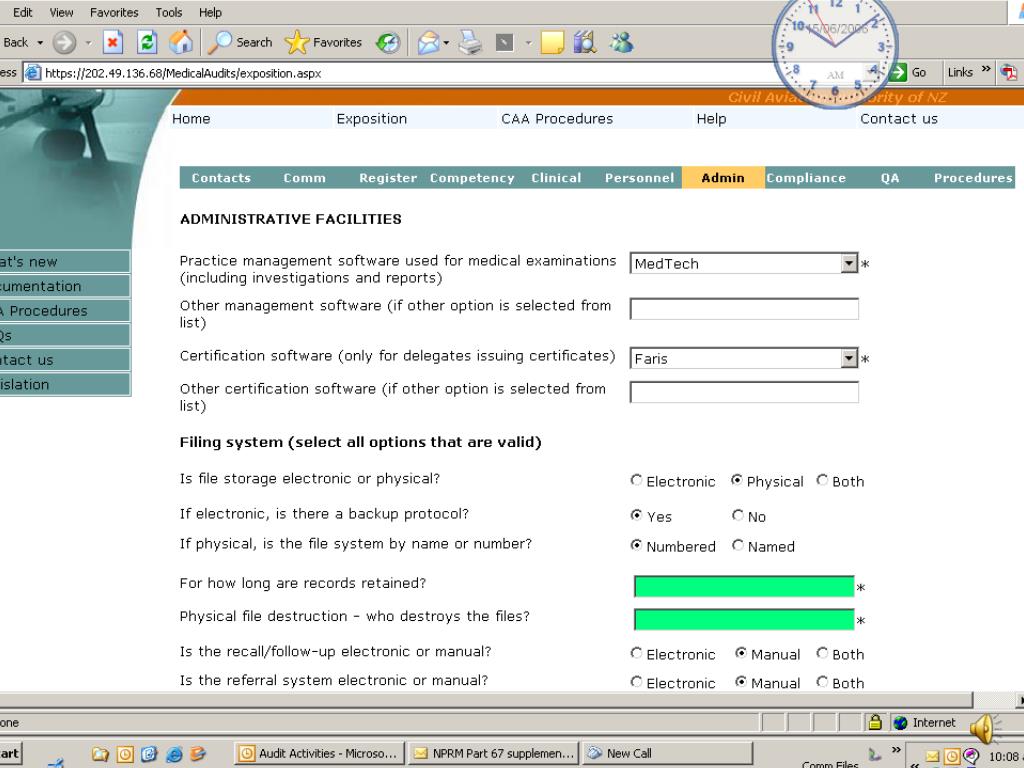
Task: Click the Edit toolbar icon beside Print
Action: [x=504, y=43]
